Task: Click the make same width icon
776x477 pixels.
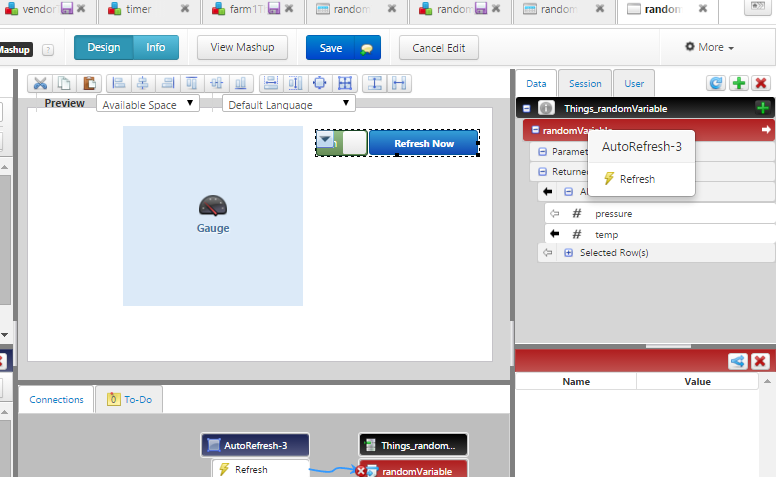Action: click(271, 83)
